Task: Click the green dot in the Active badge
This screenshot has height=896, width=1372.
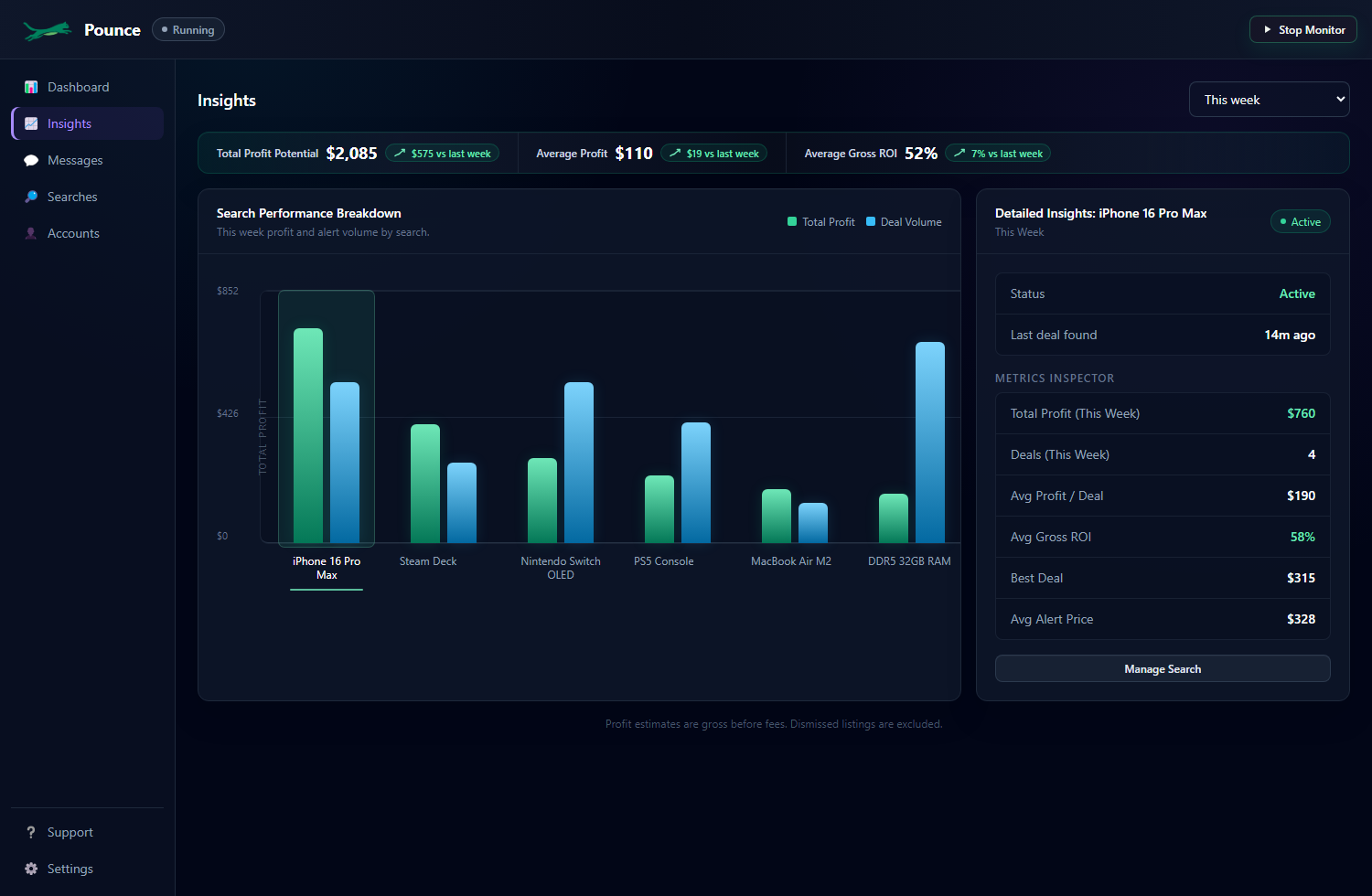Action: pyautogui.click(x=1283, y=221)
